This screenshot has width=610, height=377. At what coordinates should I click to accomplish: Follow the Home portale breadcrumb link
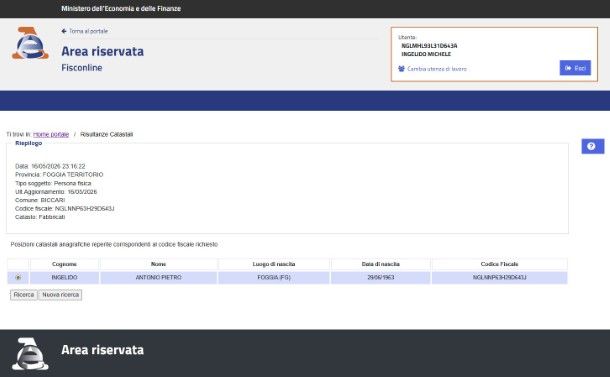[51, 134]
